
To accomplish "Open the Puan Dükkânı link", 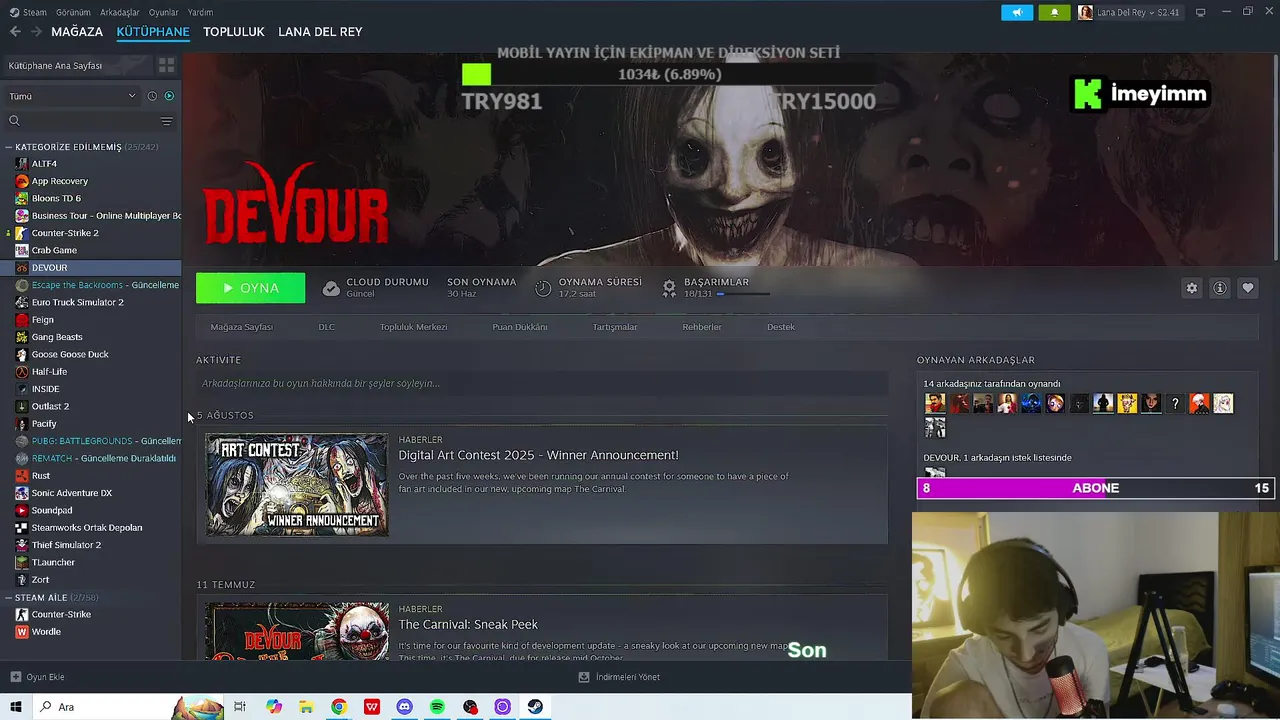I will click(519, 327).
